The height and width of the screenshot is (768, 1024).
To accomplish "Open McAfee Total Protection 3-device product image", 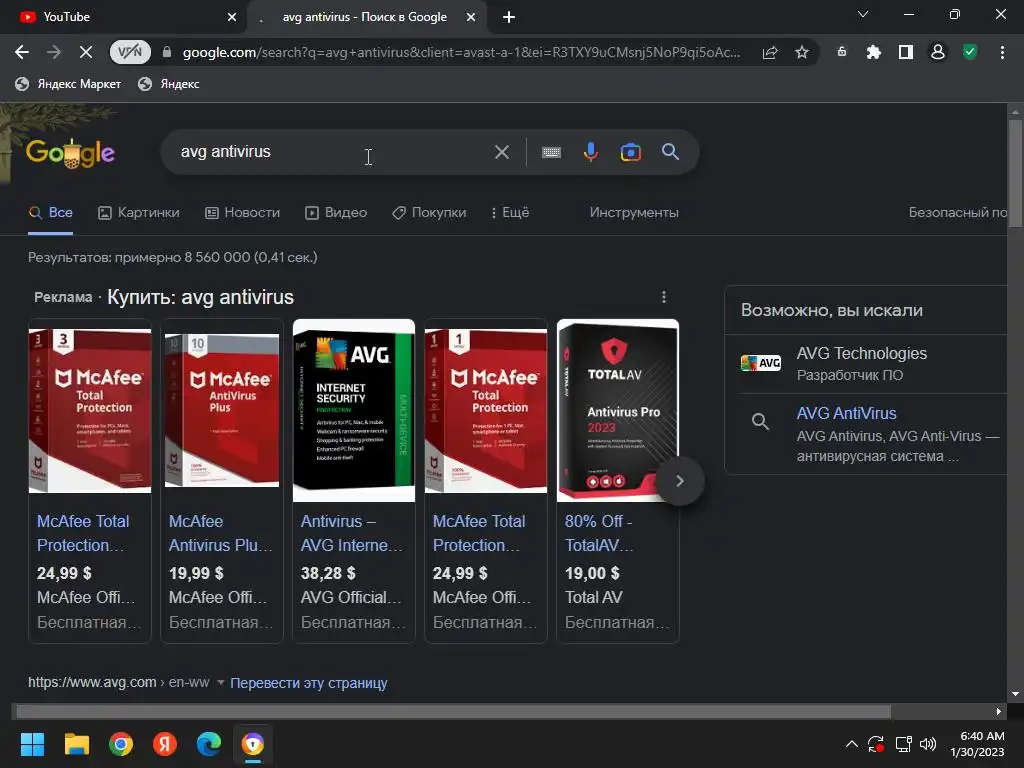I will coord(90,410).
